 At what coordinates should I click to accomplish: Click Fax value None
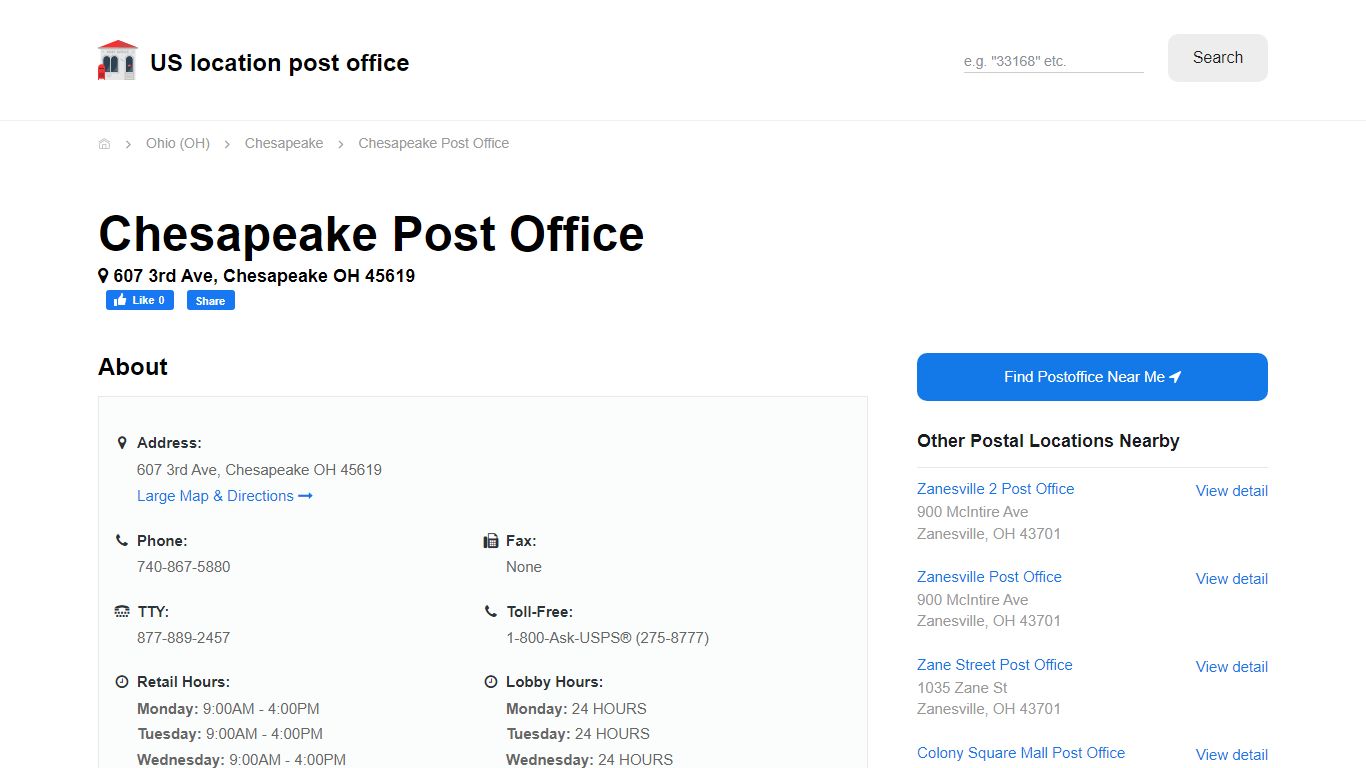pos(524,567)
